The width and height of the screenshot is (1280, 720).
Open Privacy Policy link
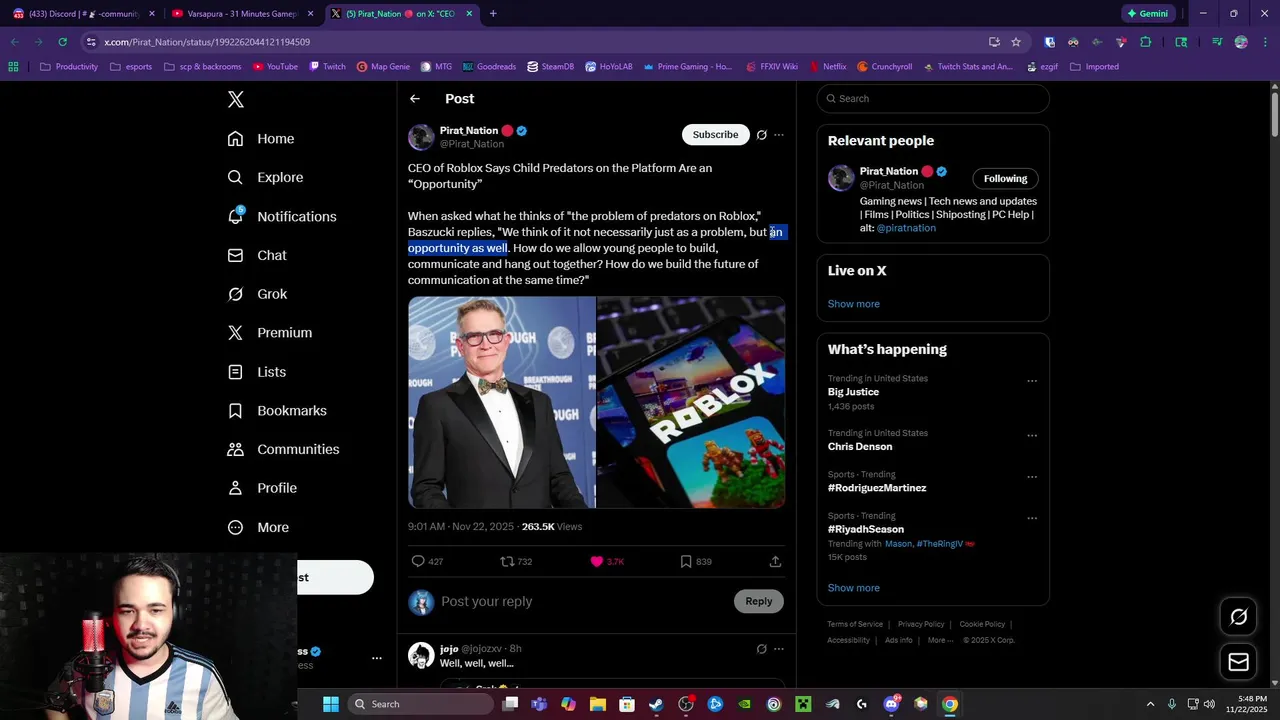(921, 624)
